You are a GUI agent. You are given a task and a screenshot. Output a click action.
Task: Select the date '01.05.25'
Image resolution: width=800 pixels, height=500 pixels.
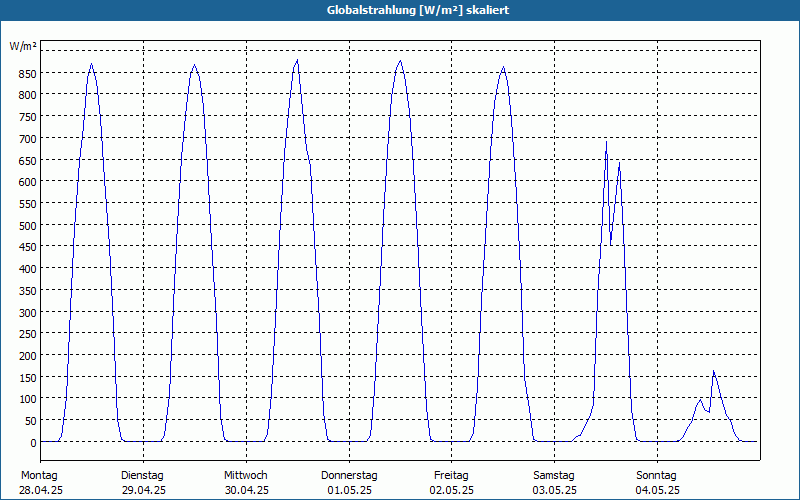(x=349, y=491)
